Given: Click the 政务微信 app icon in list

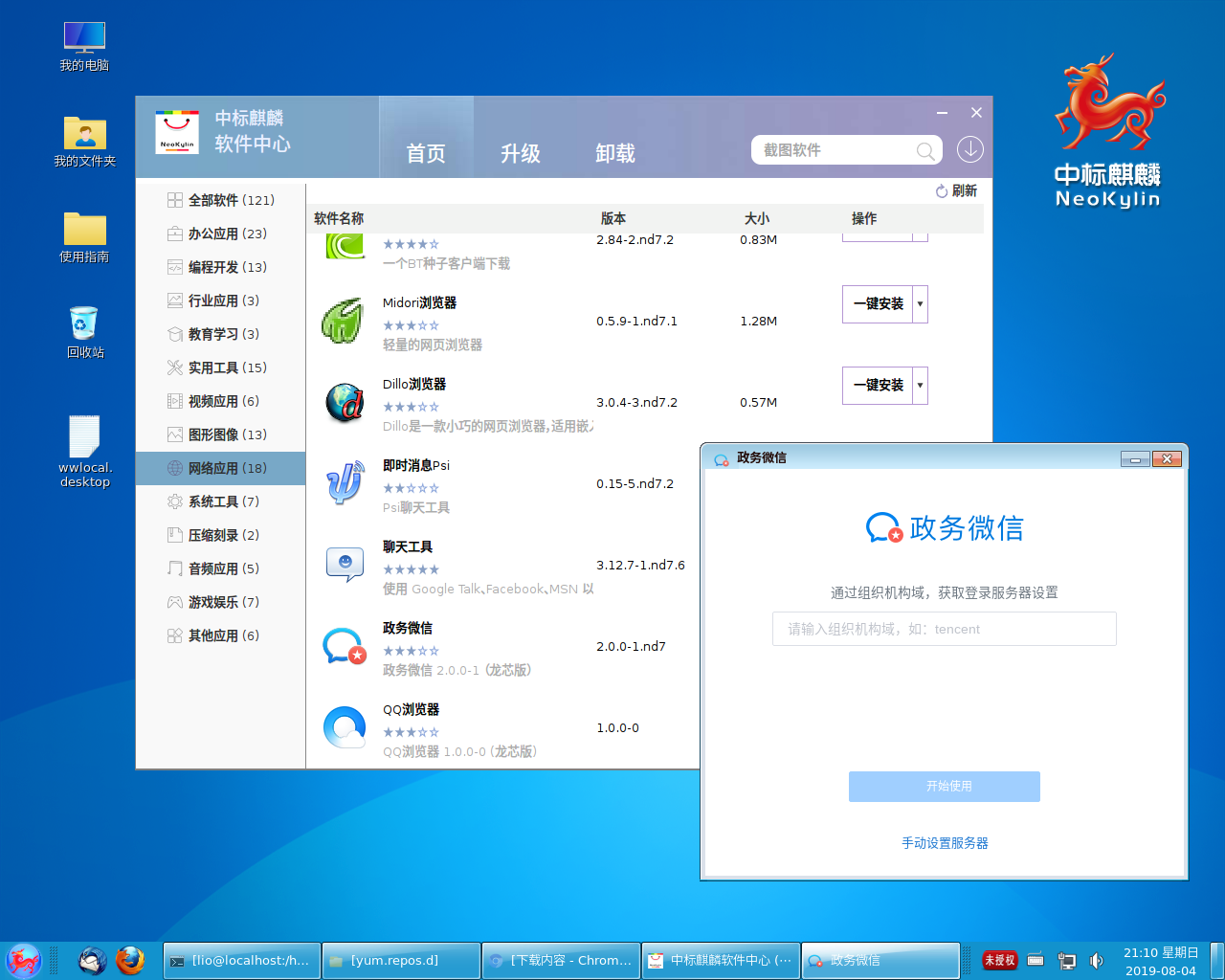Looking at the screenshot, I should (345, 646).
